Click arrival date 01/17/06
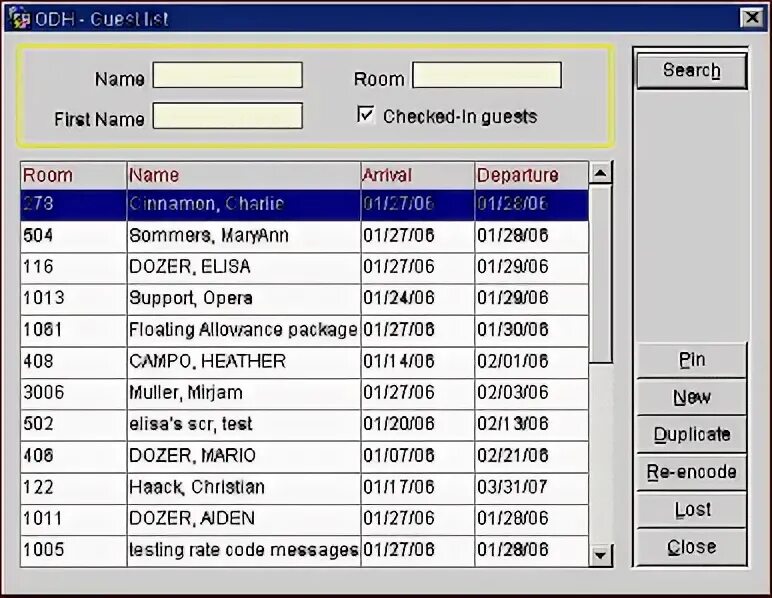The width and height of the screenshot is (772, 598). [x=418, y=488]
